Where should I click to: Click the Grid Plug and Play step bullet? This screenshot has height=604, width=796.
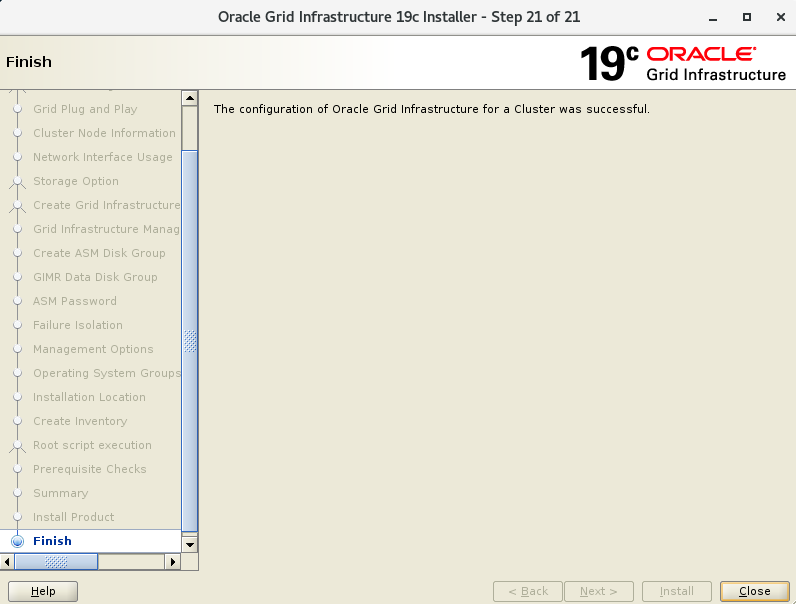(x=17, y=109)
